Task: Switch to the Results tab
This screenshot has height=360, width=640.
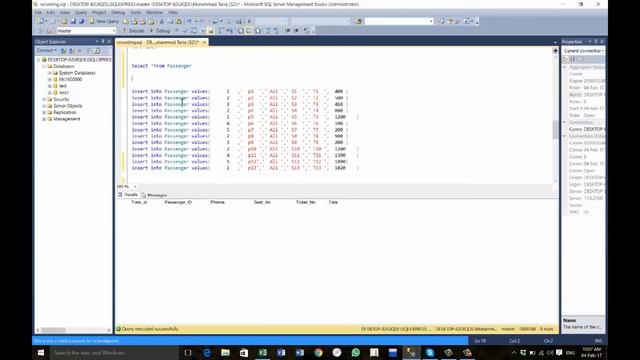Action: (x=128, y=195)
